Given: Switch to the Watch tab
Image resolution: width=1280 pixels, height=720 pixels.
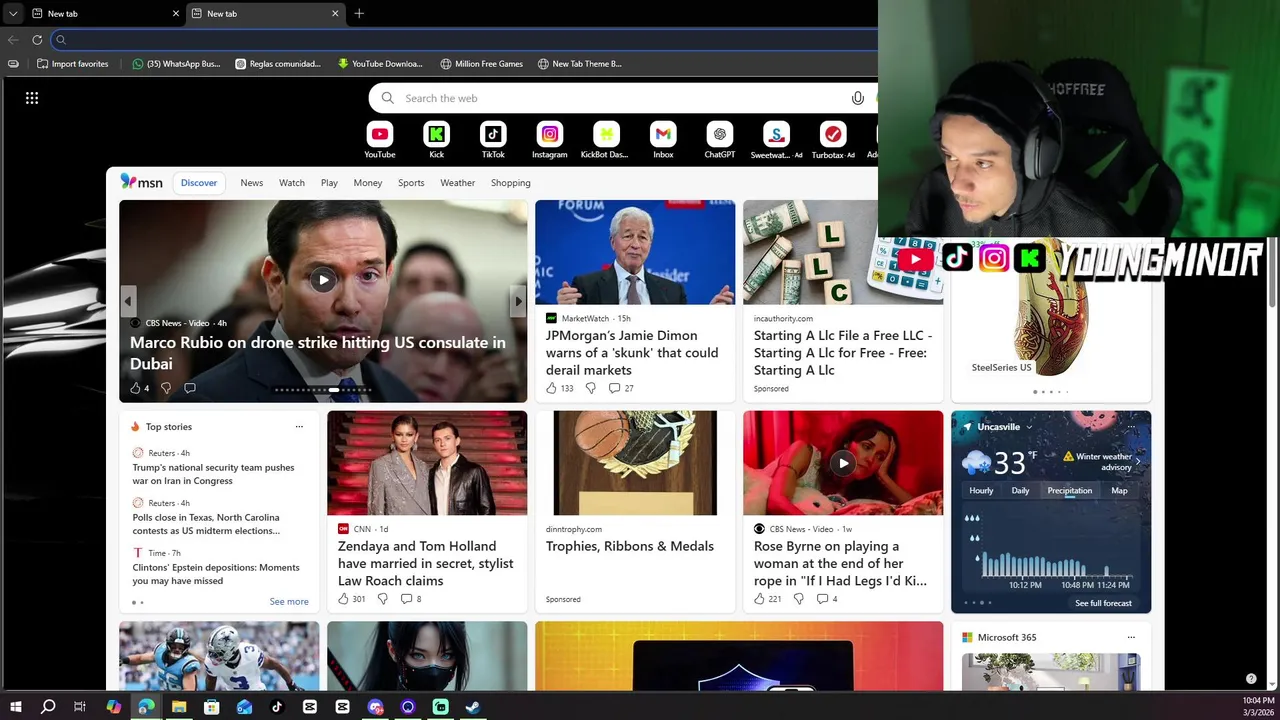Looking at the screenshot, I should pyautogui.click(x=292, y=183).
